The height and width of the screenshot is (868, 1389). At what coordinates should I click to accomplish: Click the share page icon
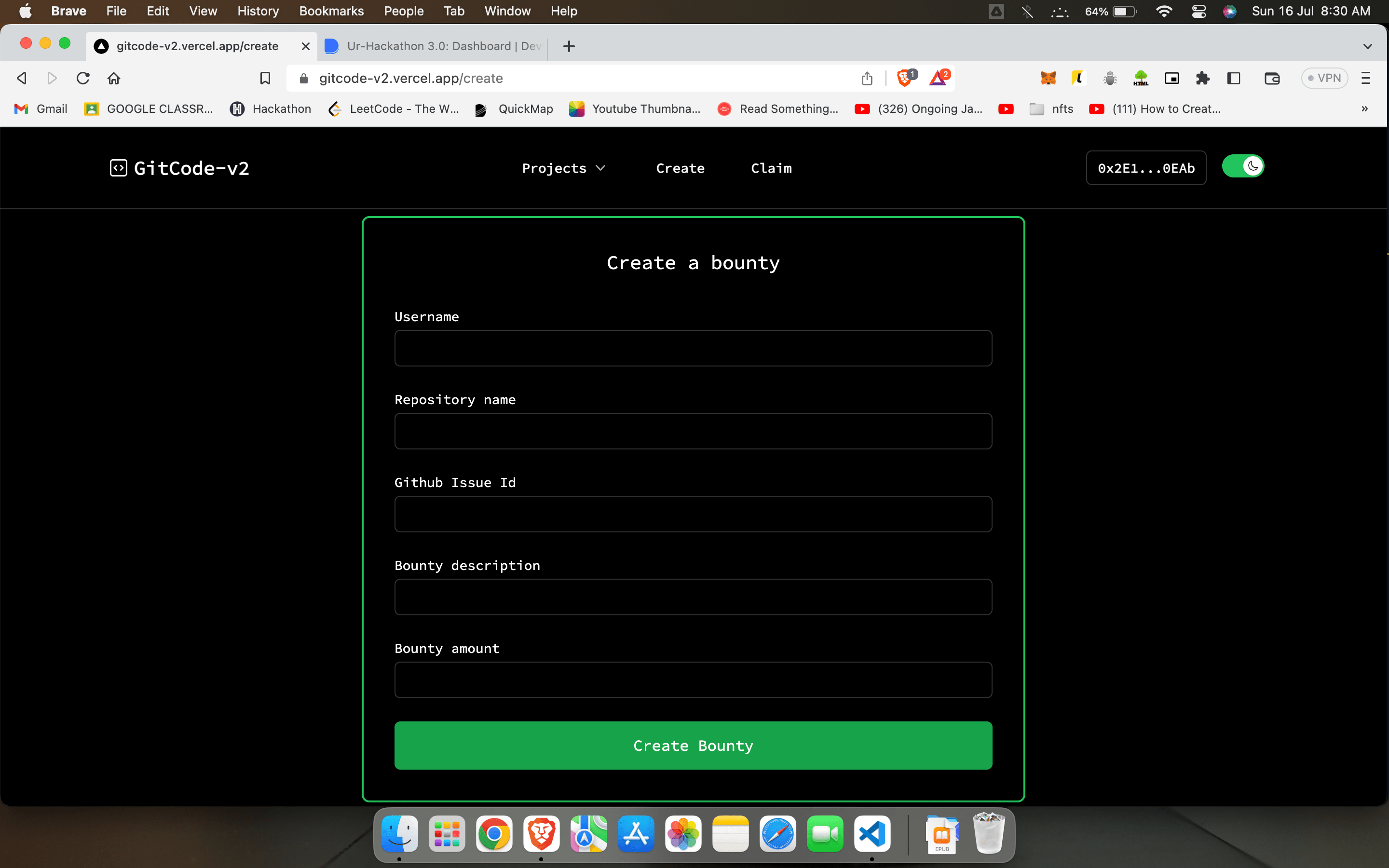[867, 78]
